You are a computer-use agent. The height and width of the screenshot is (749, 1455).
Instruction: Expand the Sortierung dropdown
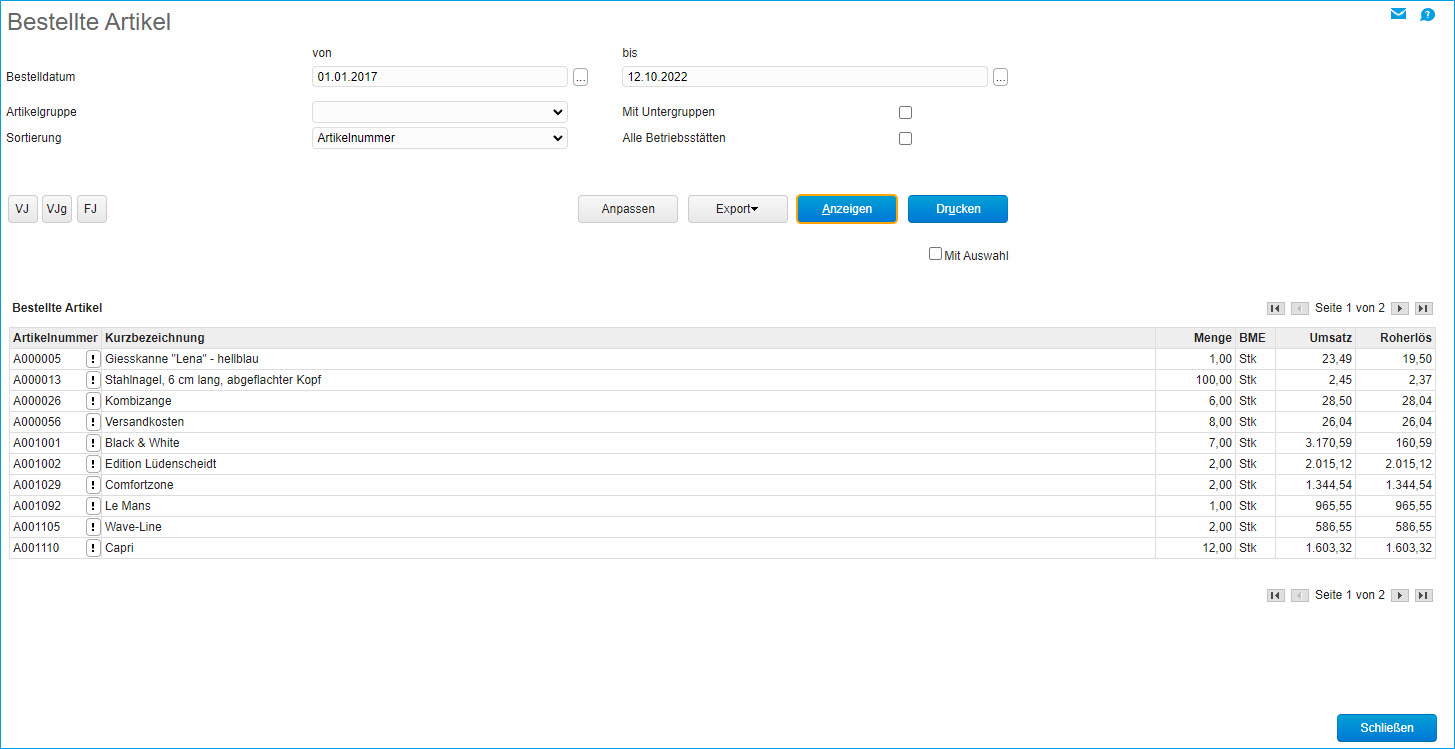[x=440, y=138]
